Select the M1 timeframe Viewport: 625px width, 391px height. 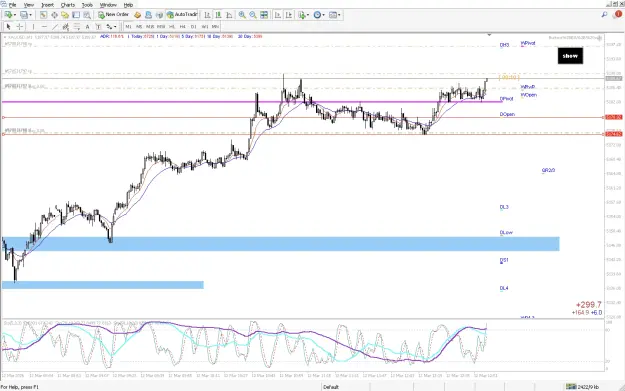point(128,27)
